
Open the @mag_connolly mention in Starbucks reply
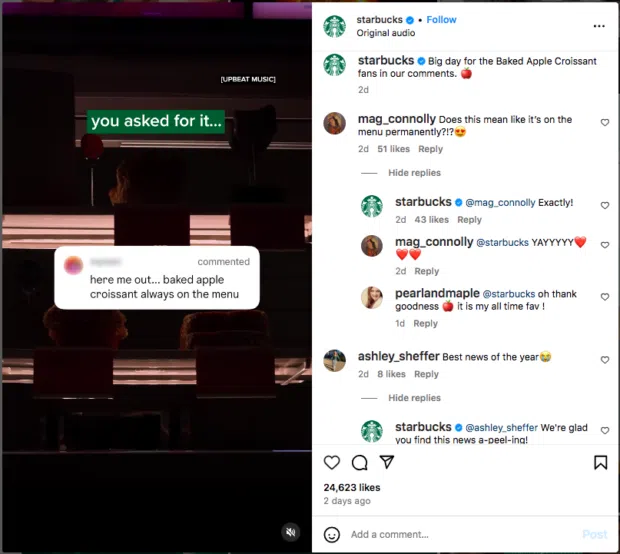(x=500, y=202)
